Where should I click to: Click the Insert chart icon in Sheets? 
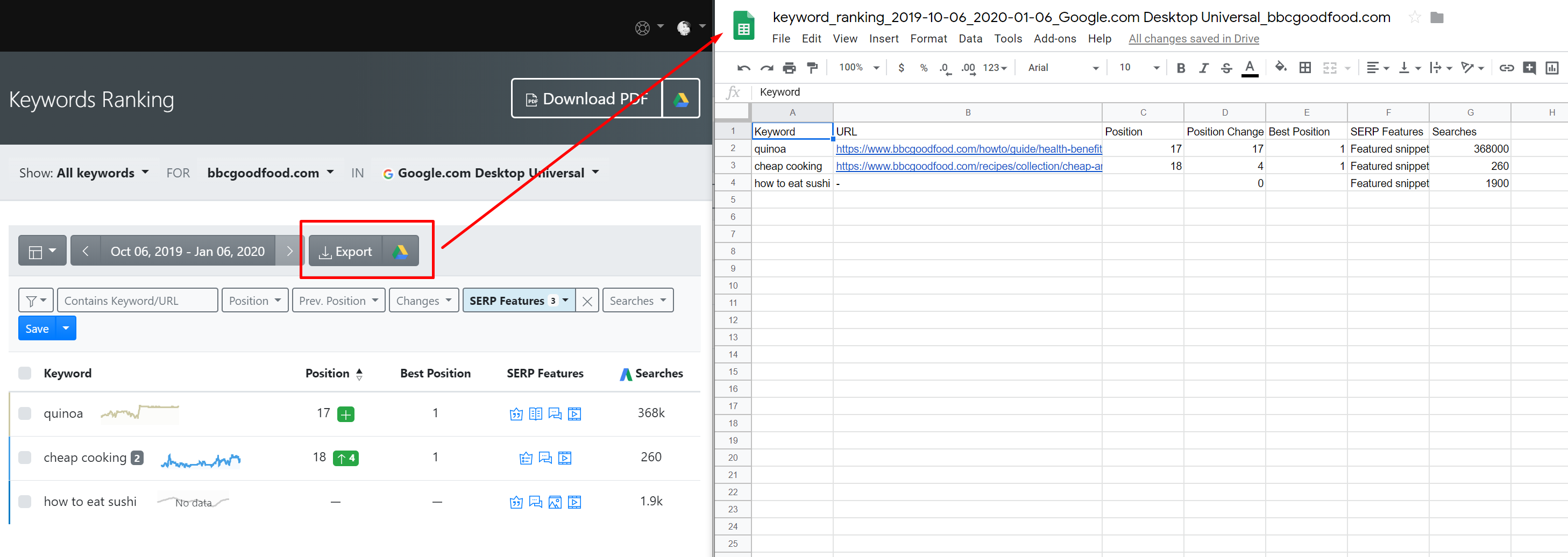pos(1551,68)
